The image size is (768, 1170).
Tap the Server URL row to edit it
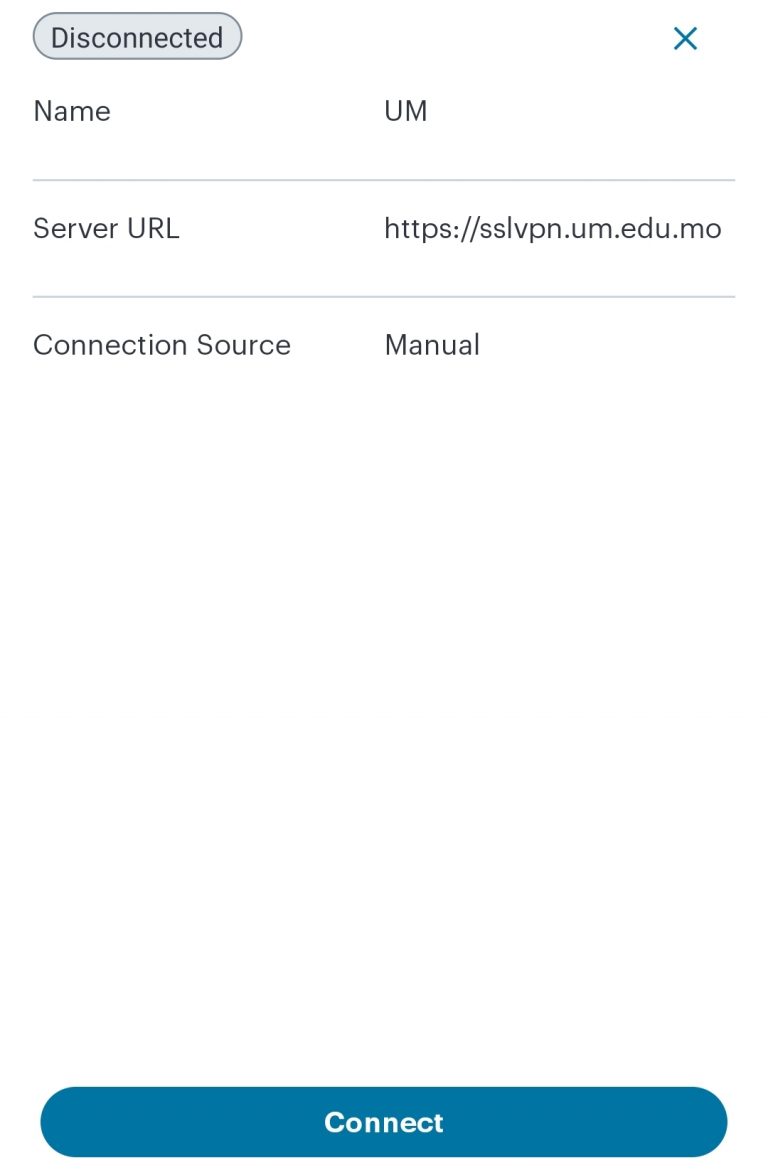click(x=384, y=228)
